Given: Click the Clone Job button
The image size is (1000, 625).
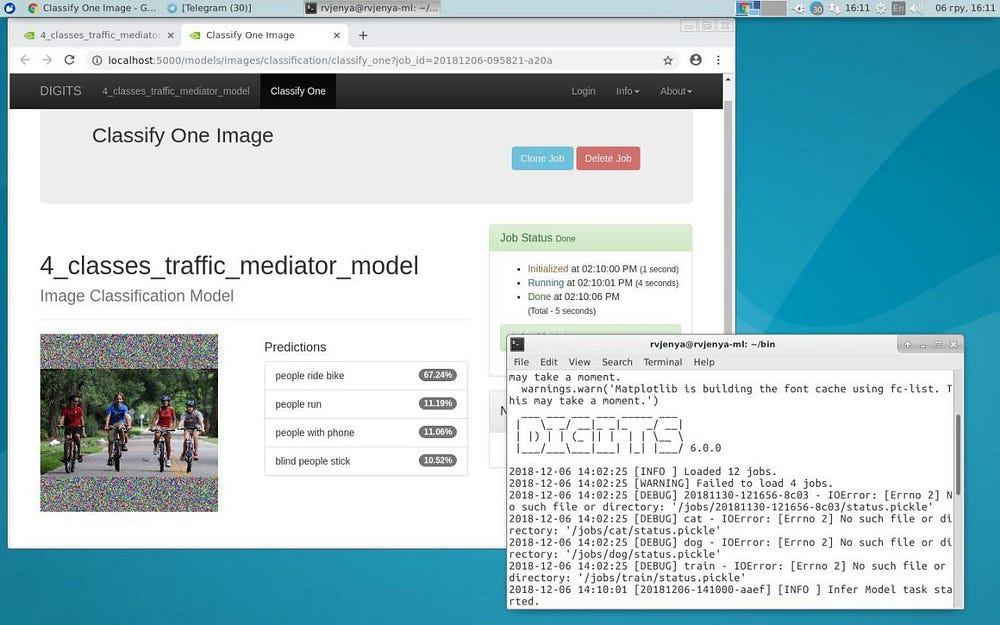Looking at the screenshot, I should [542, 158].
